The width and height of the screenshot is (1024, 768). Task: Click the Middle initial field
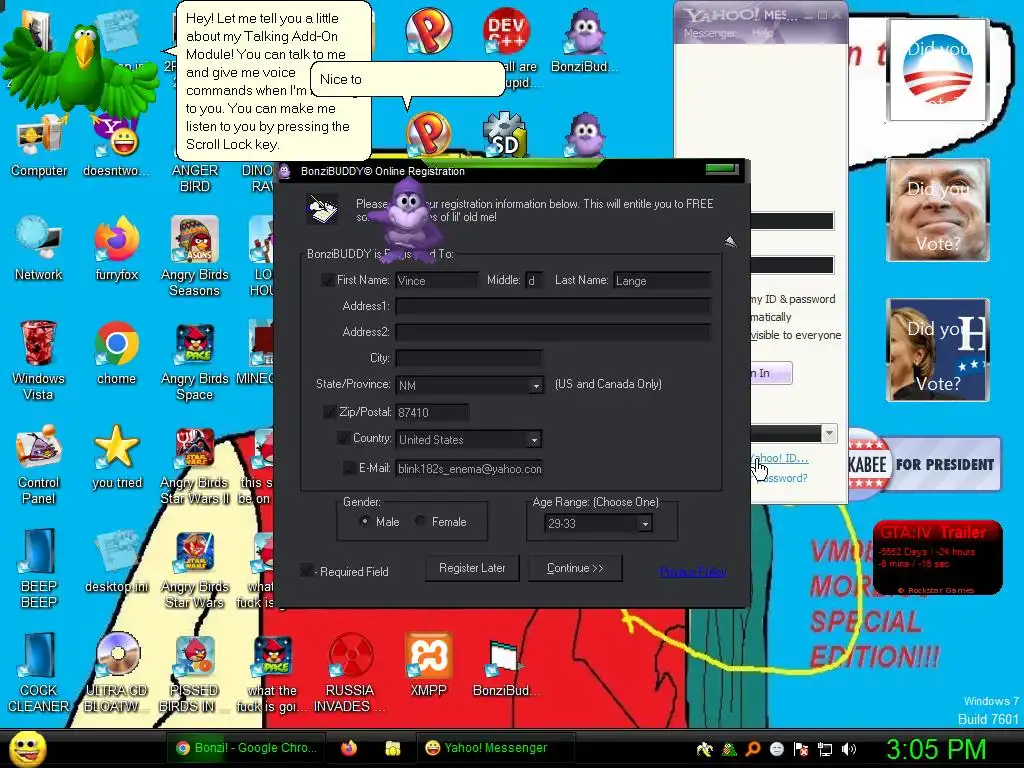point(534,281)
